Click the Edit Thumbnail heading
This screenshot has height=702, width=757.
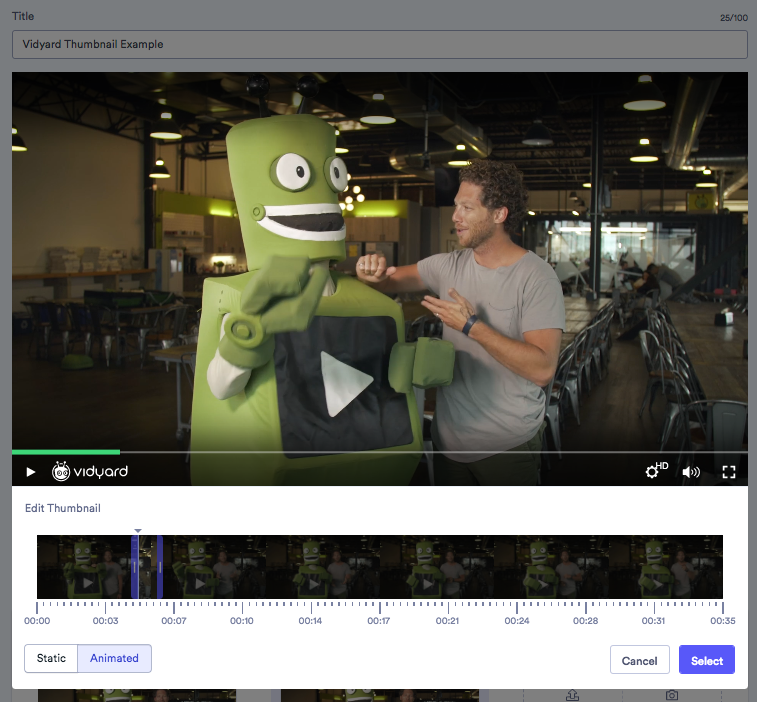pos(63,508)
